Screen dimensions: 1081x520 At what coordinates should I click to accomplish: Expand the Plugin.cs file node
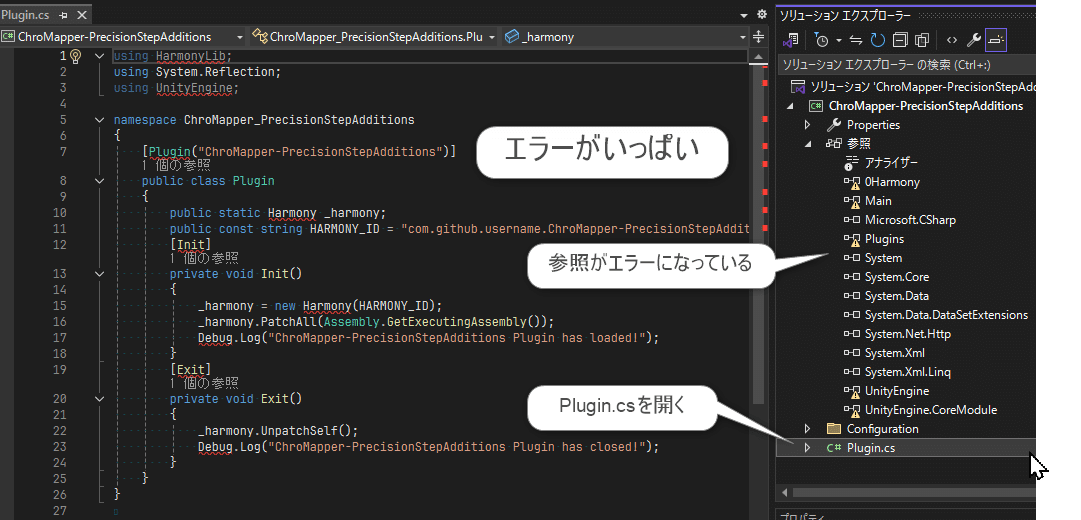pos(807,448)
